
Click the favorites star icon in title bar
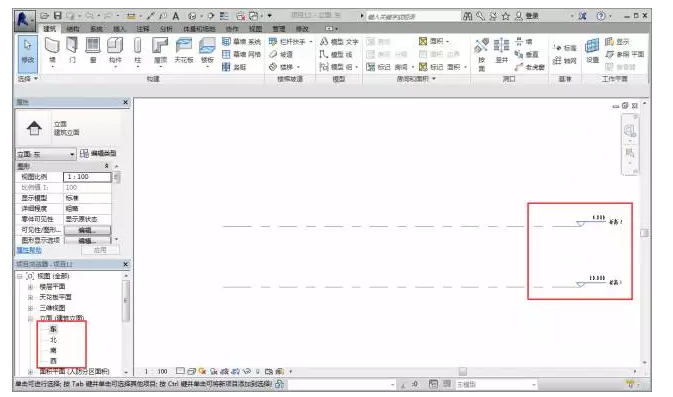click(x=506, y=16)
